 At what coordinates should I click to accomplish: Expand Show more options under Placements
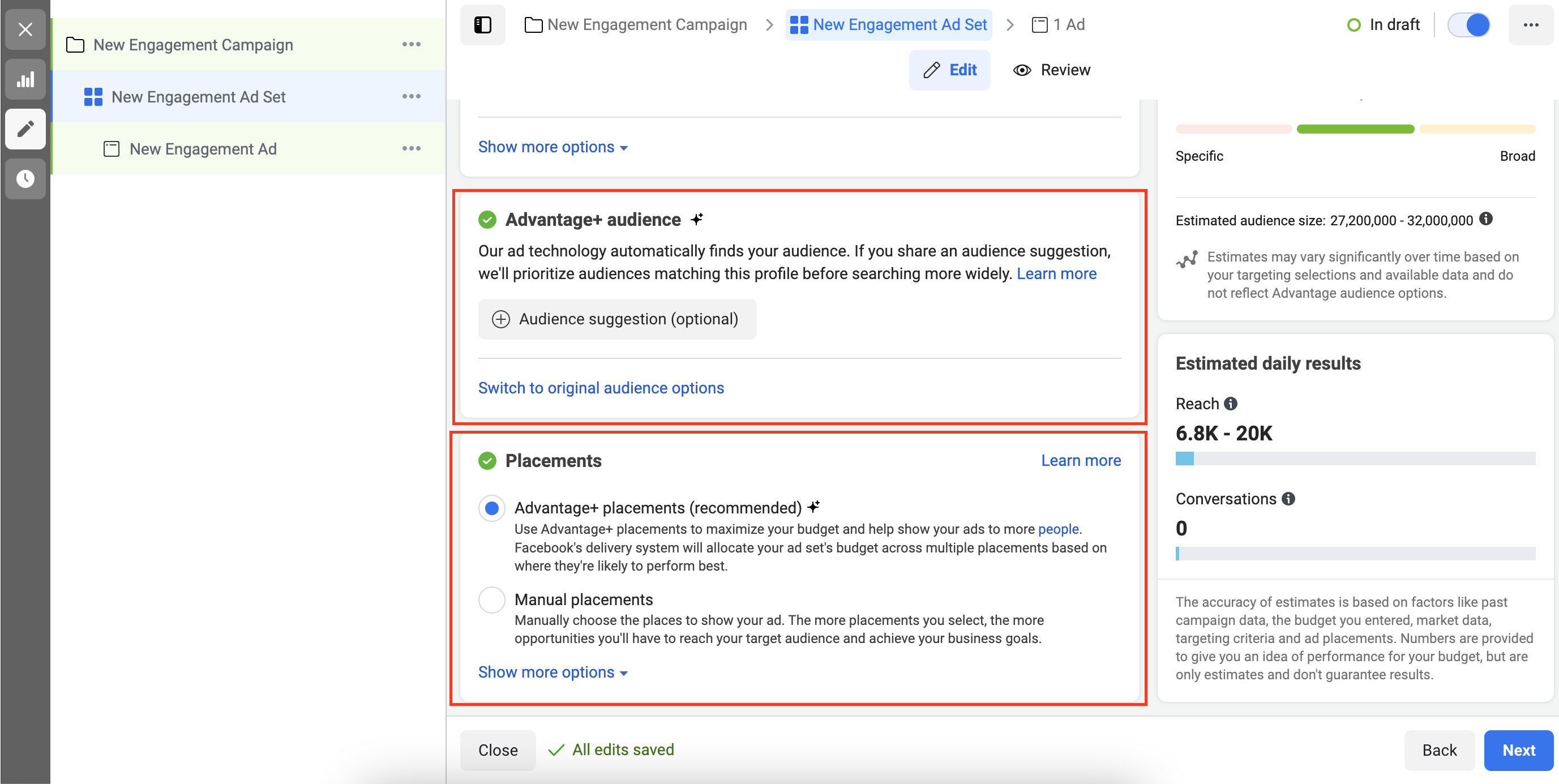pyautogui.click(x=553, y=671)
